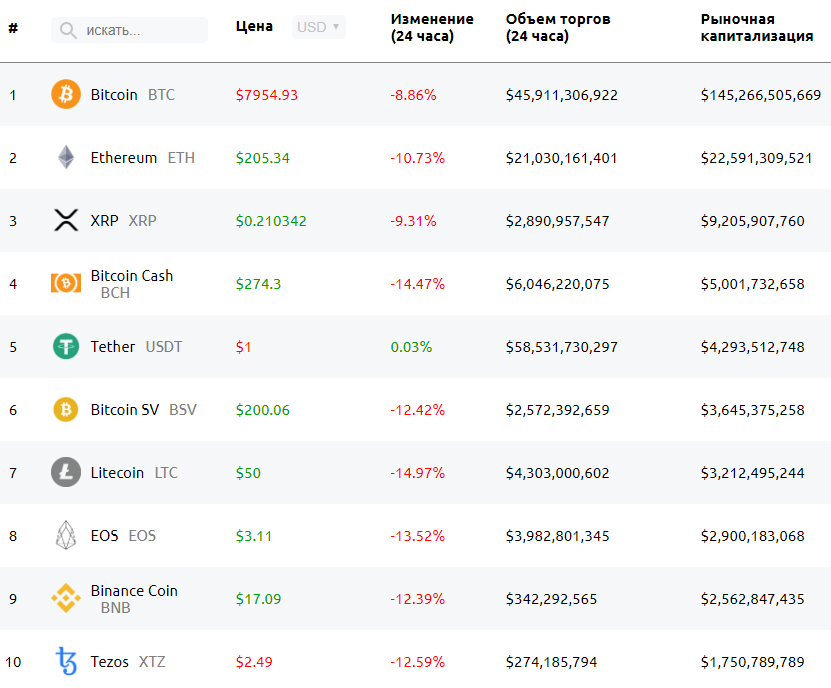Click the Binance Coin diamond logo
This screenshot has width=831, height=688.
pos(65,598)
